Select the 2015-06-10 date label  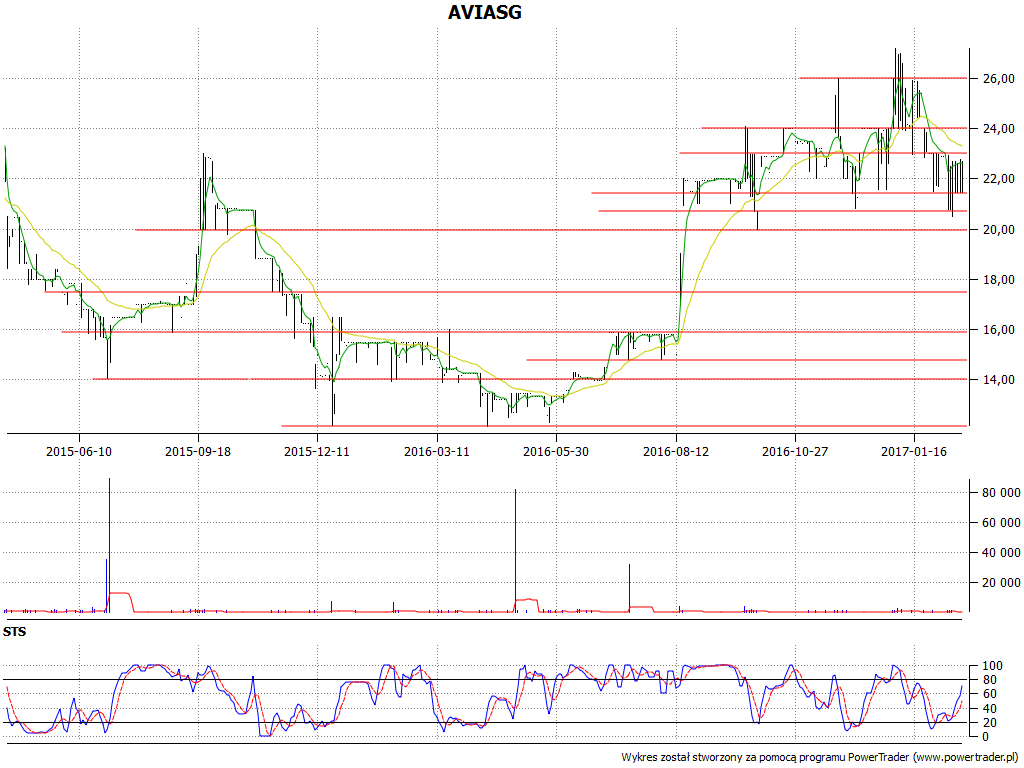[79, 451]
